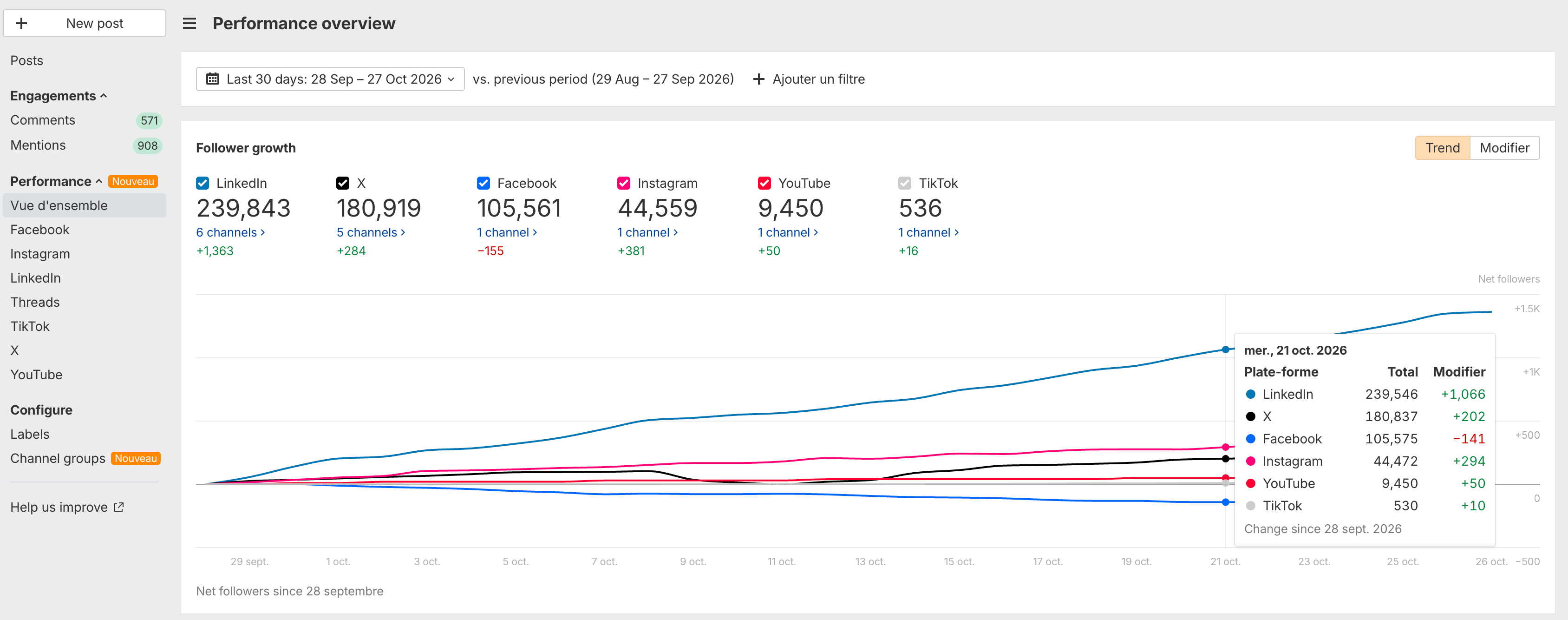Uncheck the X platform checkbox
This screenshot has width=1568, height=620.
(x=343, y=183)
